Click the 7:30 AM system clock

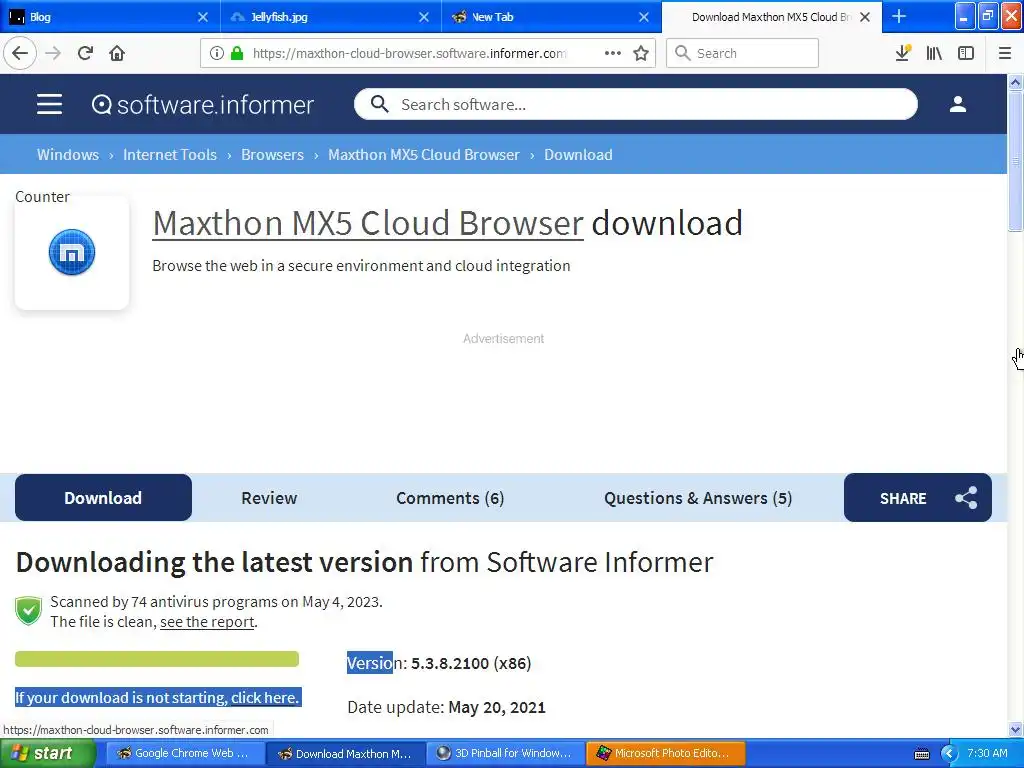(x=987, y=754)
